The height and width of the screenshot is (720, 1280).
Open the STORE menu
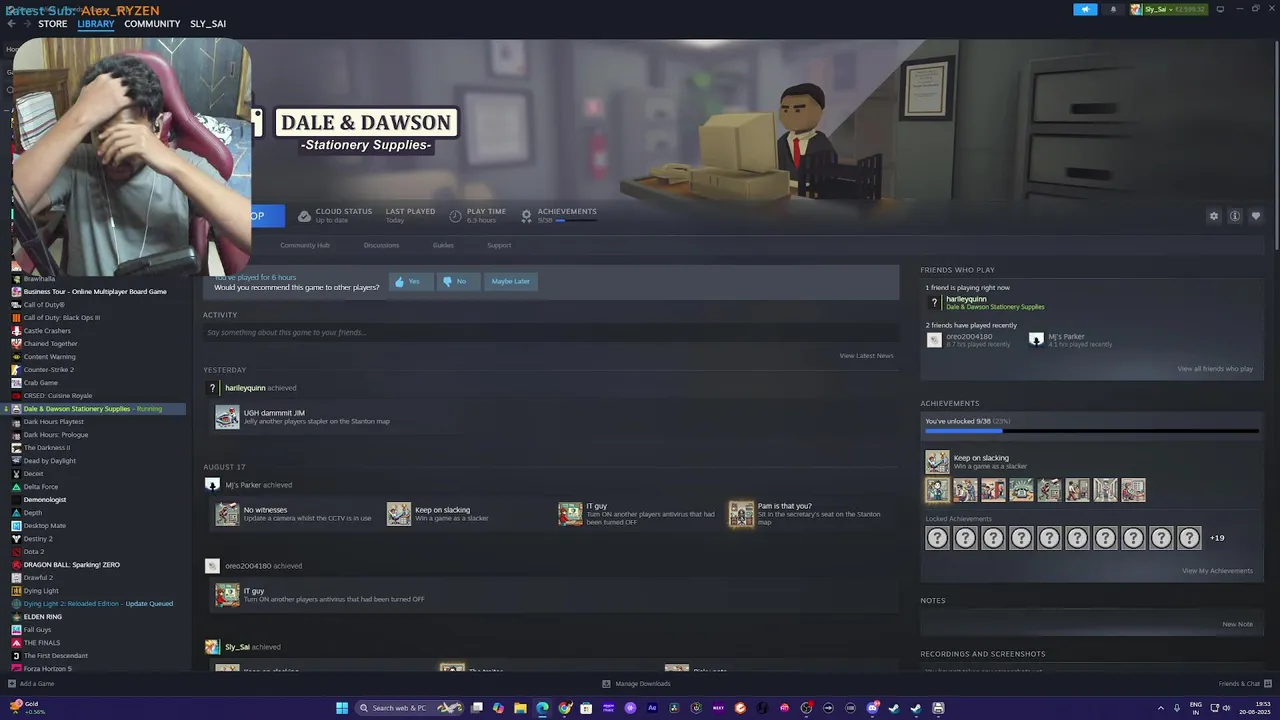[x=52, y=24]
